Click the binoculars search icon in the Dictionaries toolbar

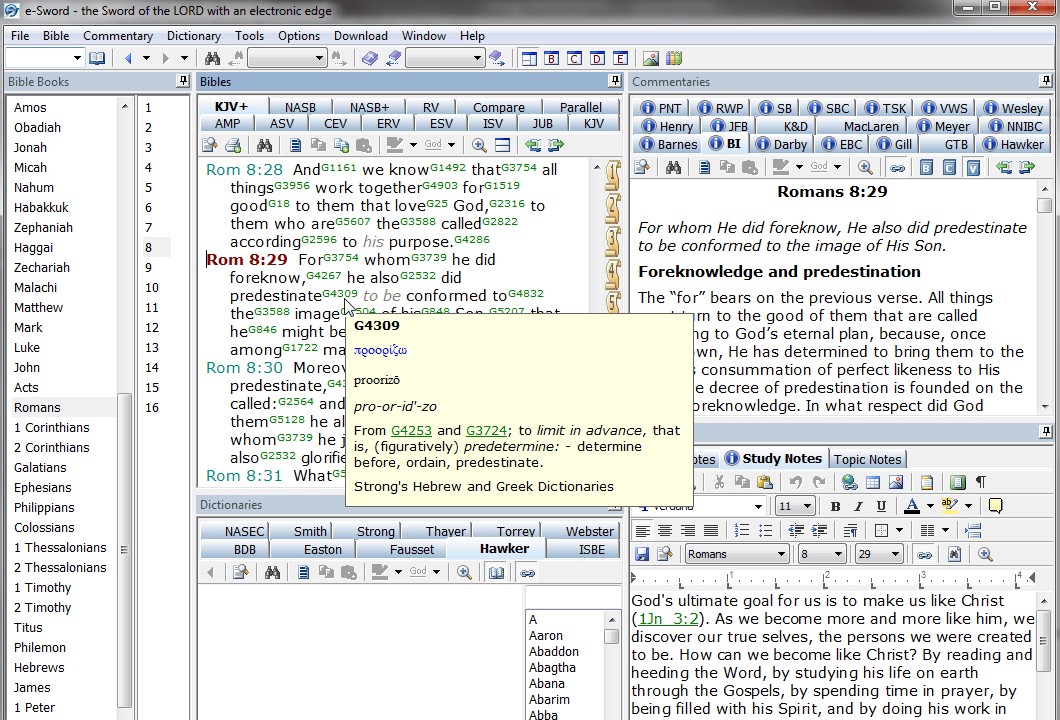272,573
